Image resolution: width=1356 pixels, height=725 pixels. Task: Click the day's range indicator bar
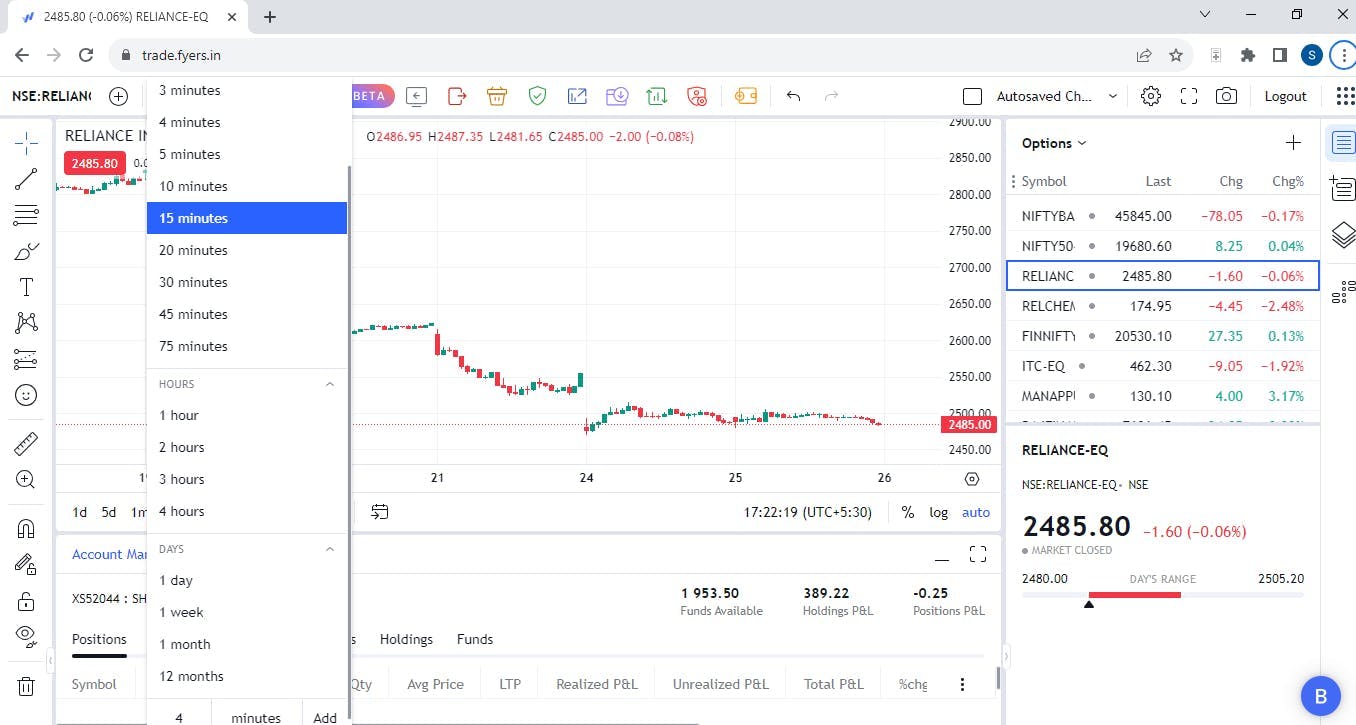[x=1162, y=595]
